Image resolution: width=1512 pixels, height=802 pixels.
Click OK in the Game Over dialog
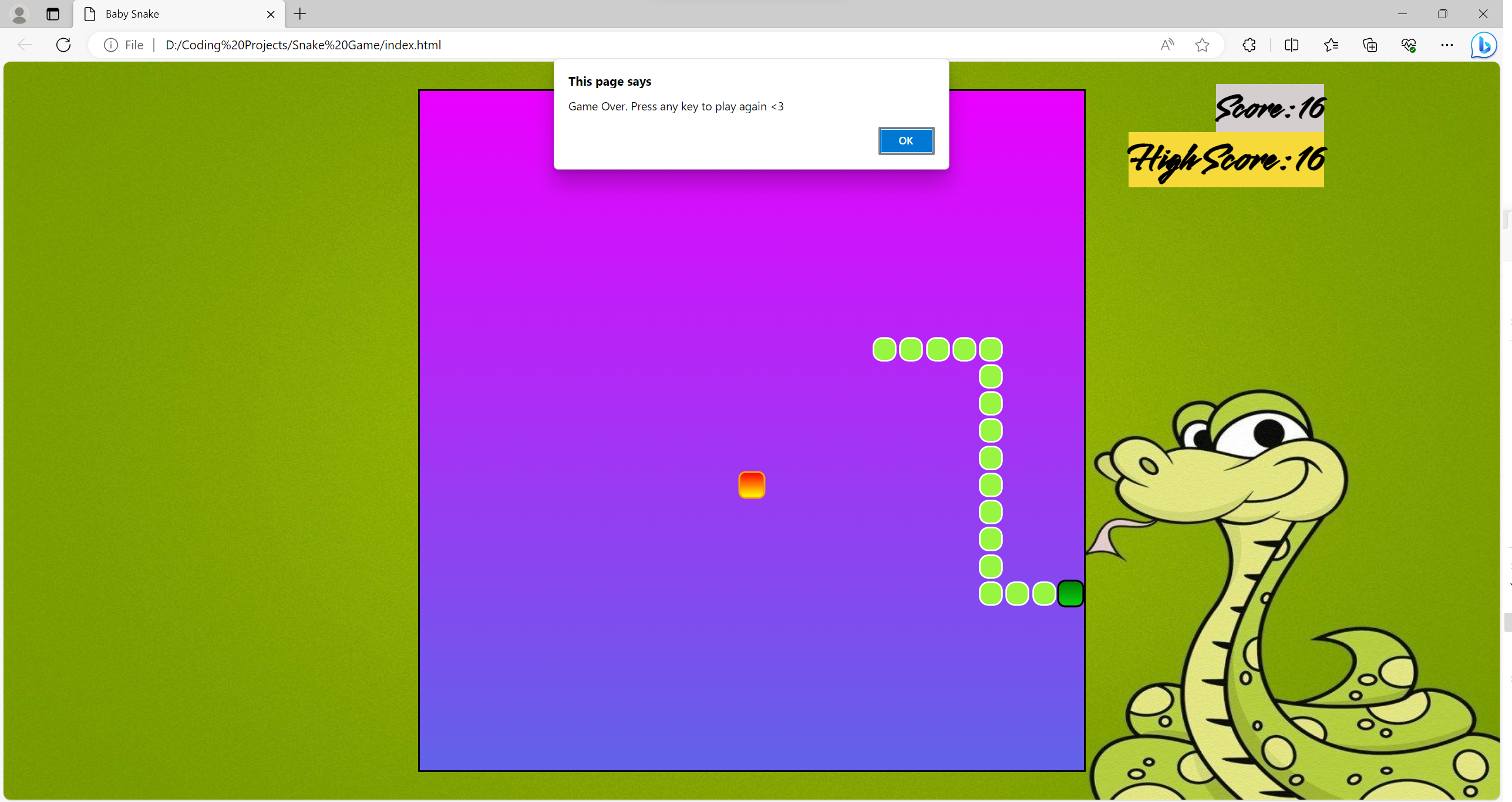click(905, 141)
